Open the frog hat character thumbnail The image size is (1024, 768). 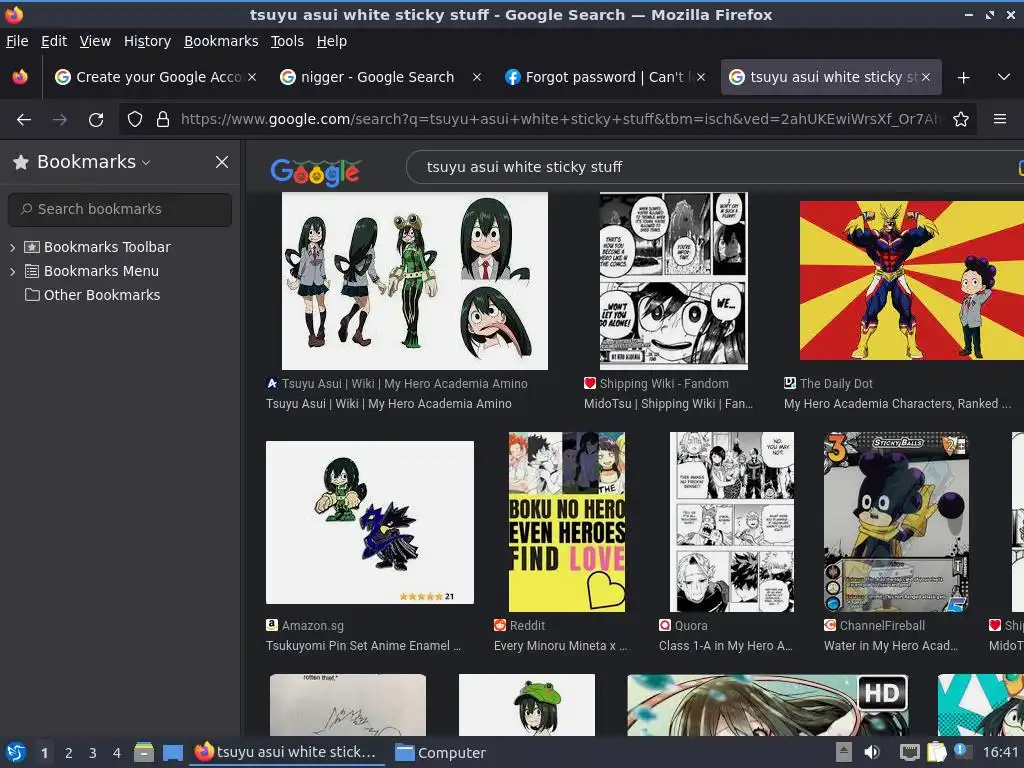pyautogui.click(x=527, y=705)
